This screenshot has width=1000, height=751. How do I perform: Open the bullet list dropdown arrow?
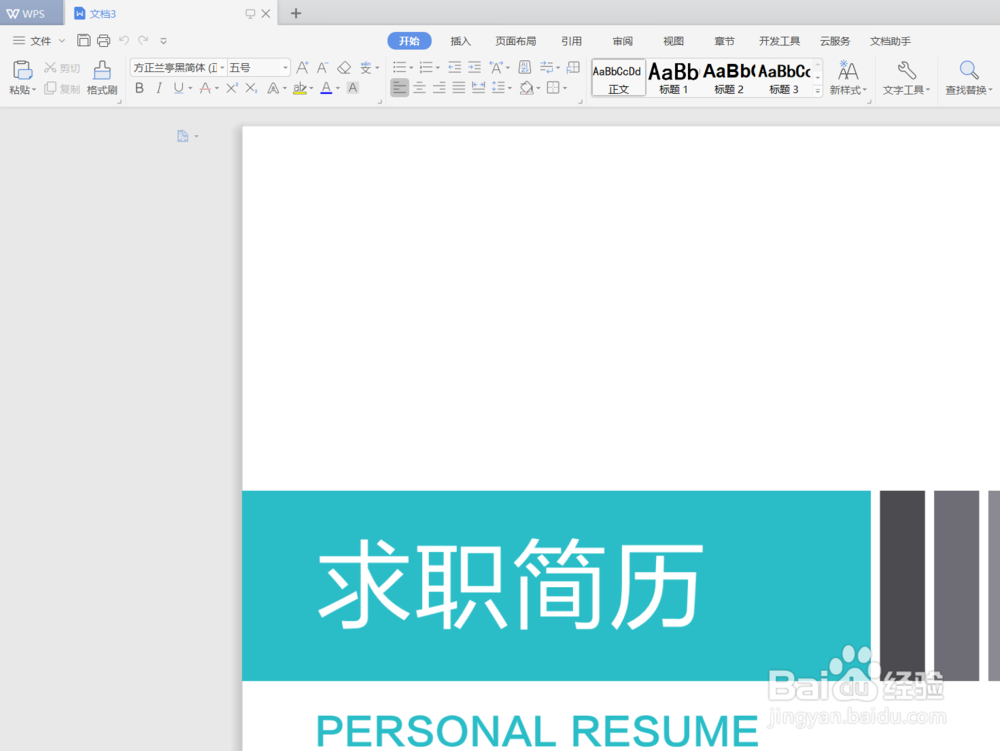(411, 68)
